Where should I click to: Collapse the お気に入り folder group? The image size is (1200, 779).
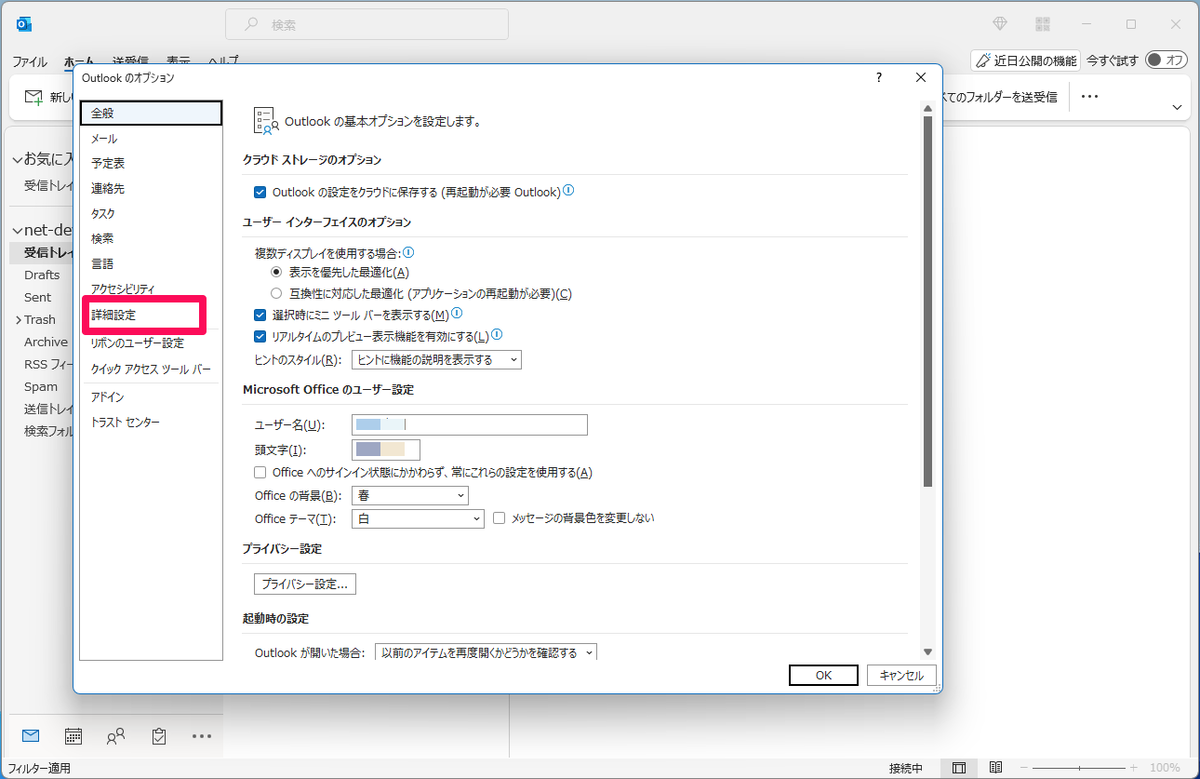coord(18,159)
